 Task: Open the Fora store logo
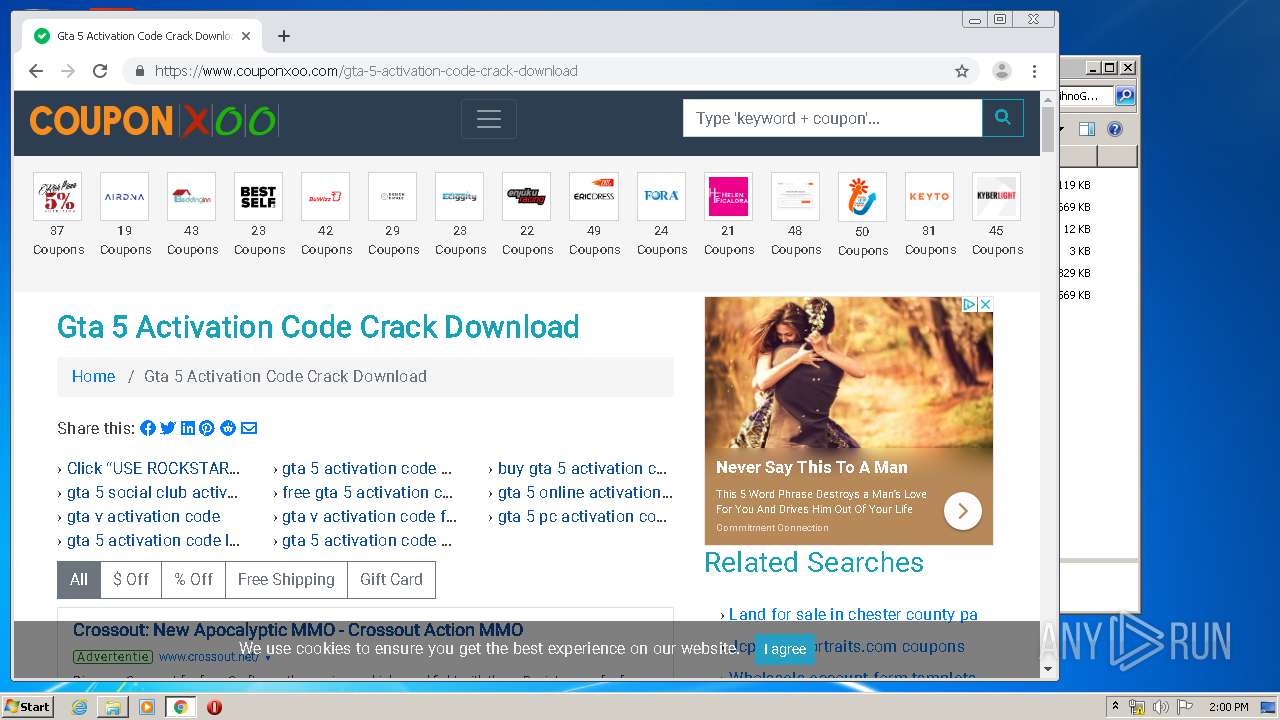(x=661, y=196)
